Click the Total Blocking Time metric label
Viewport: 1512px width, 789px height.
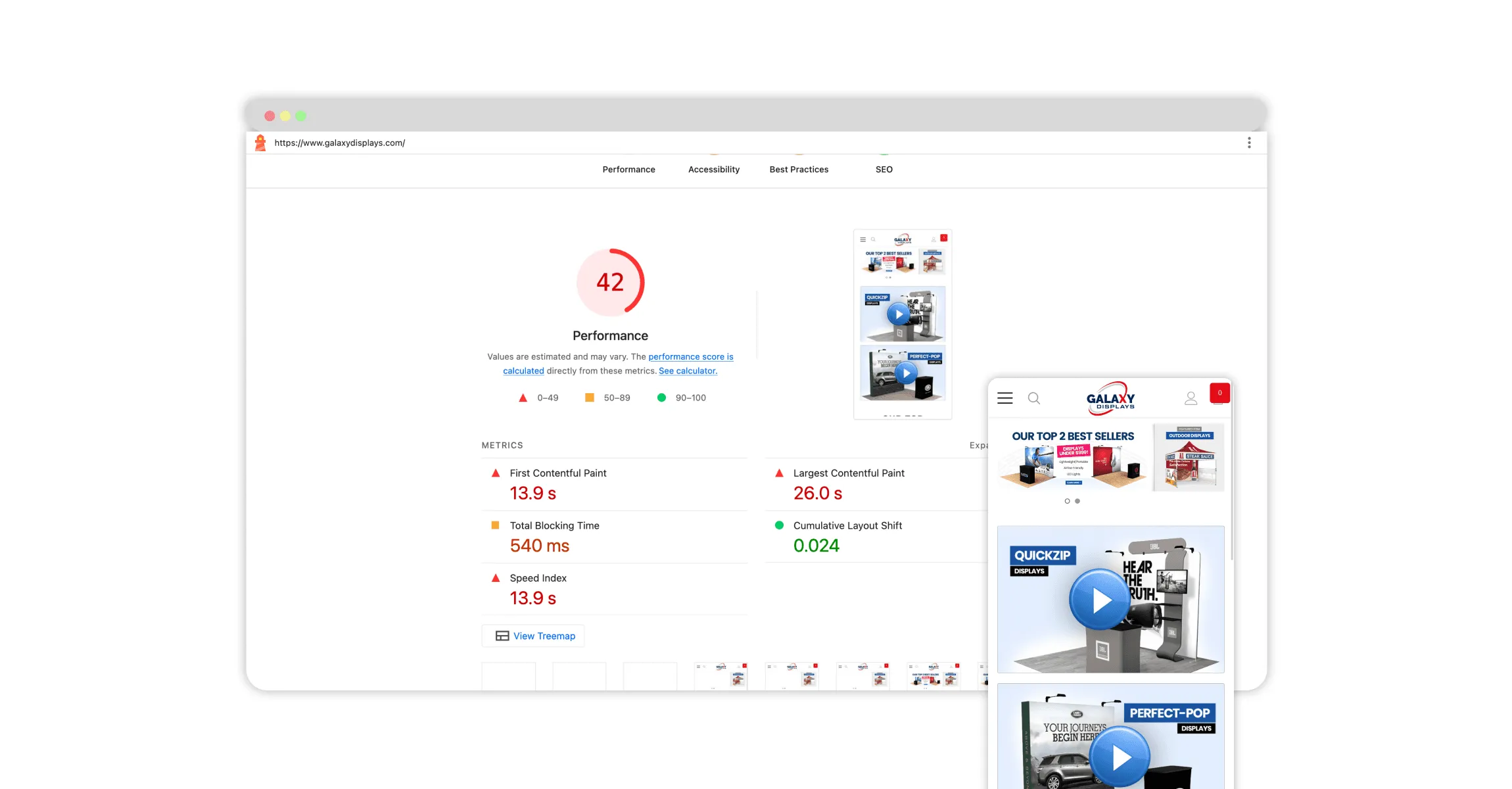[554, 525]
